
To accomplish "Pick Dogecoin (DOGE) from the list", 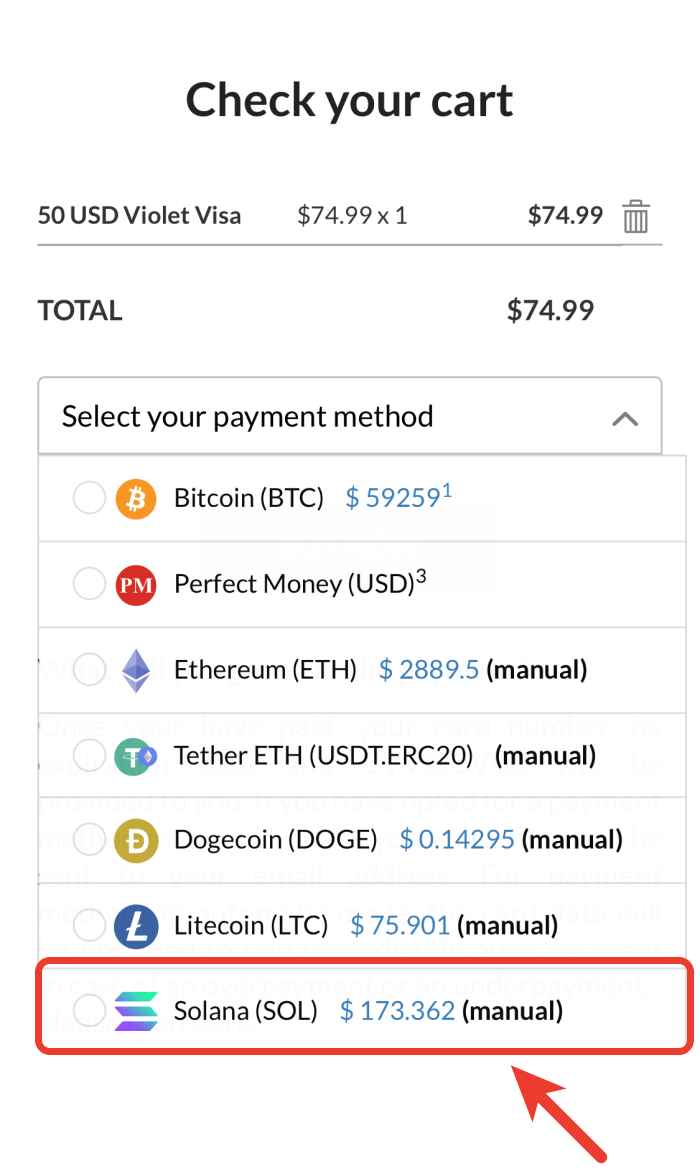I will pyautogui.click(x=275, y=840).
